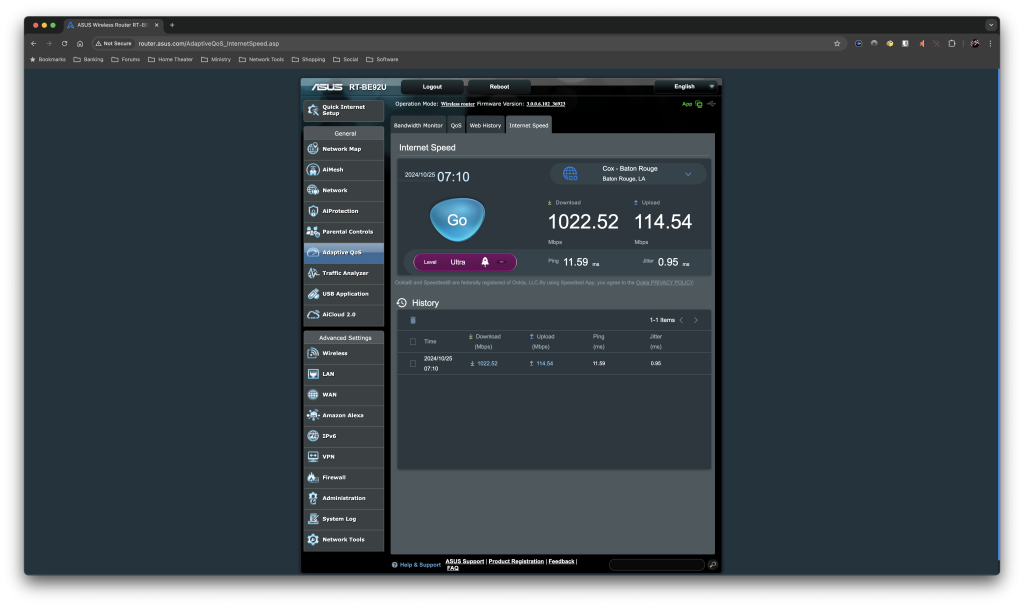Open the IPv6 settings icon

pyautogui.click(x=313, y=436)
